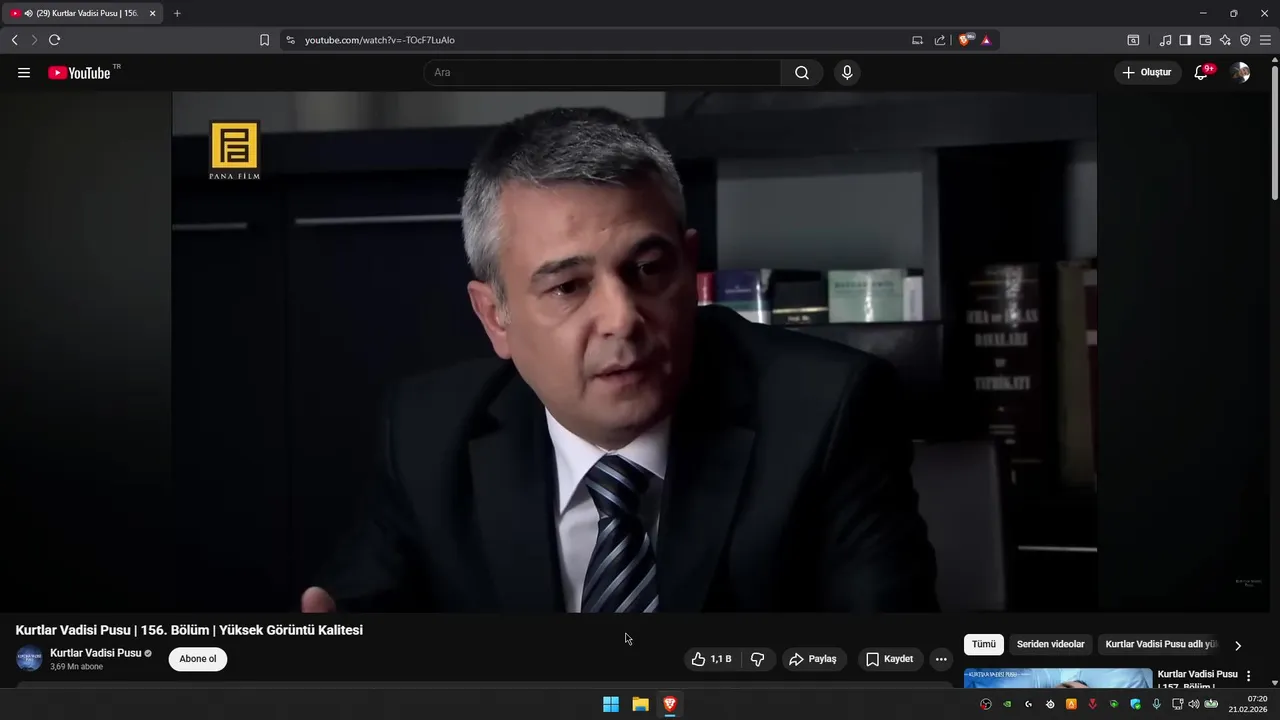Open the Windows Start menu
The width and height of the screenshot is (1280, 720).
pos(611,704)
